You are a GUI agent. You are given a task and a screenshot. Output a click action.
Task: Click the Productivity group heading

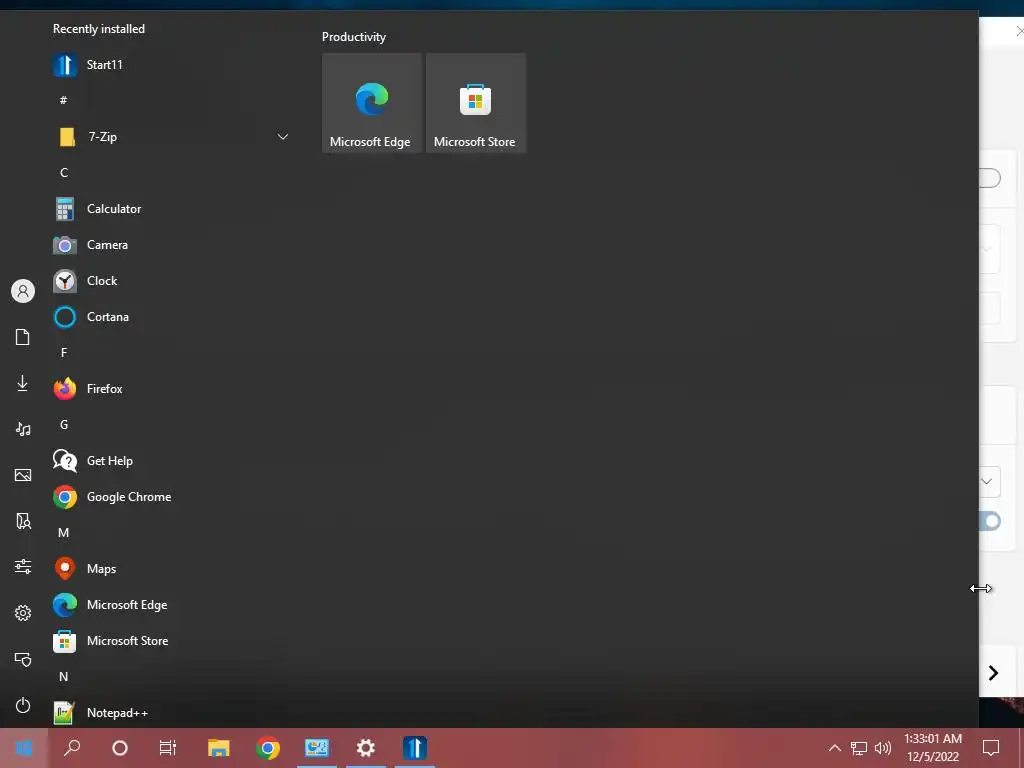point(353,37)
